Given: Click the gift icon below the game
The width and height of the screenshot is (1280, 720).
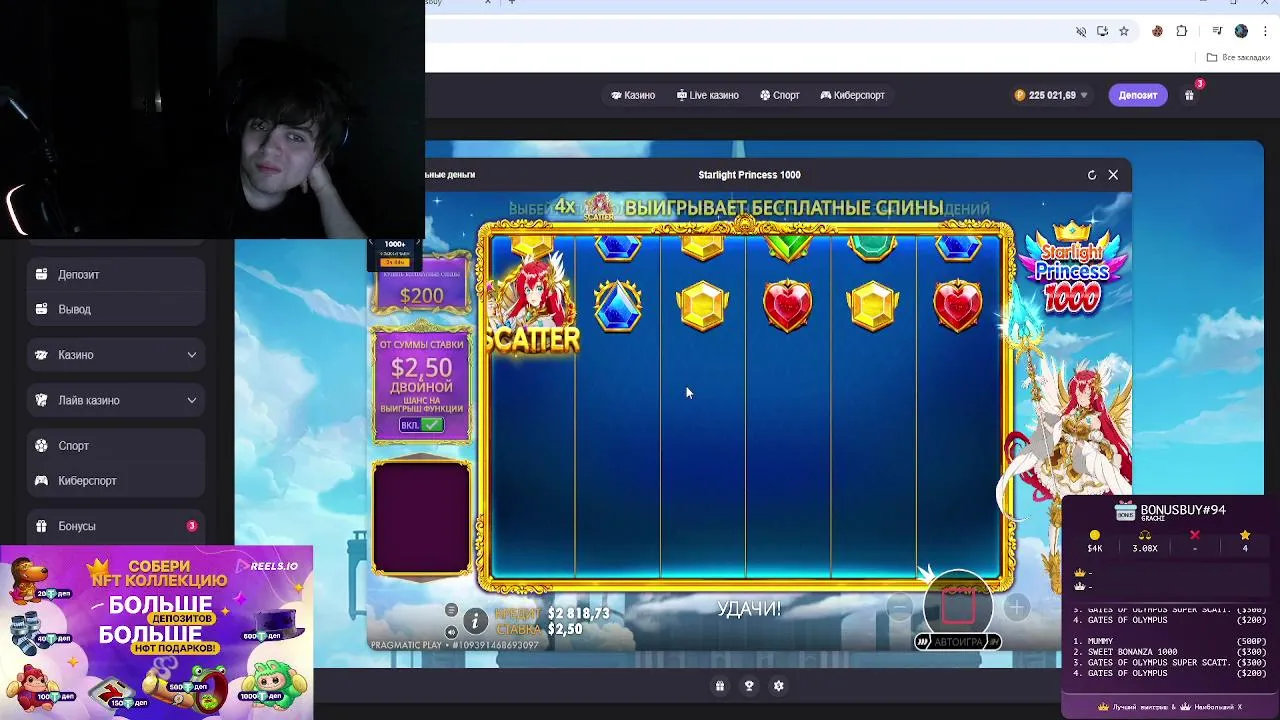Looking at the screenshot, I should pos(719,686).
